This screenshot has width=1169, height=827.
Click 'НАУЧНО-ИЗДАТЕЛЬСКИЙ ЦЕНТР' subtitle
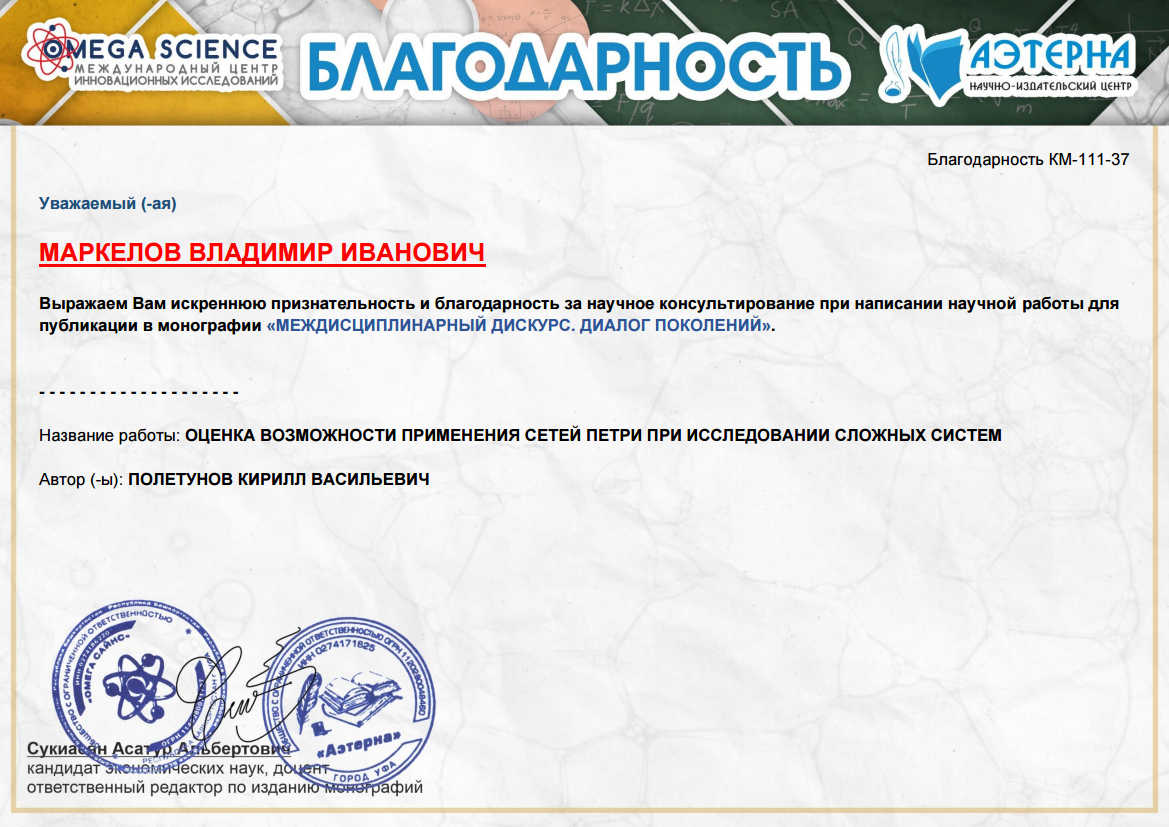tap(1050, 86)
